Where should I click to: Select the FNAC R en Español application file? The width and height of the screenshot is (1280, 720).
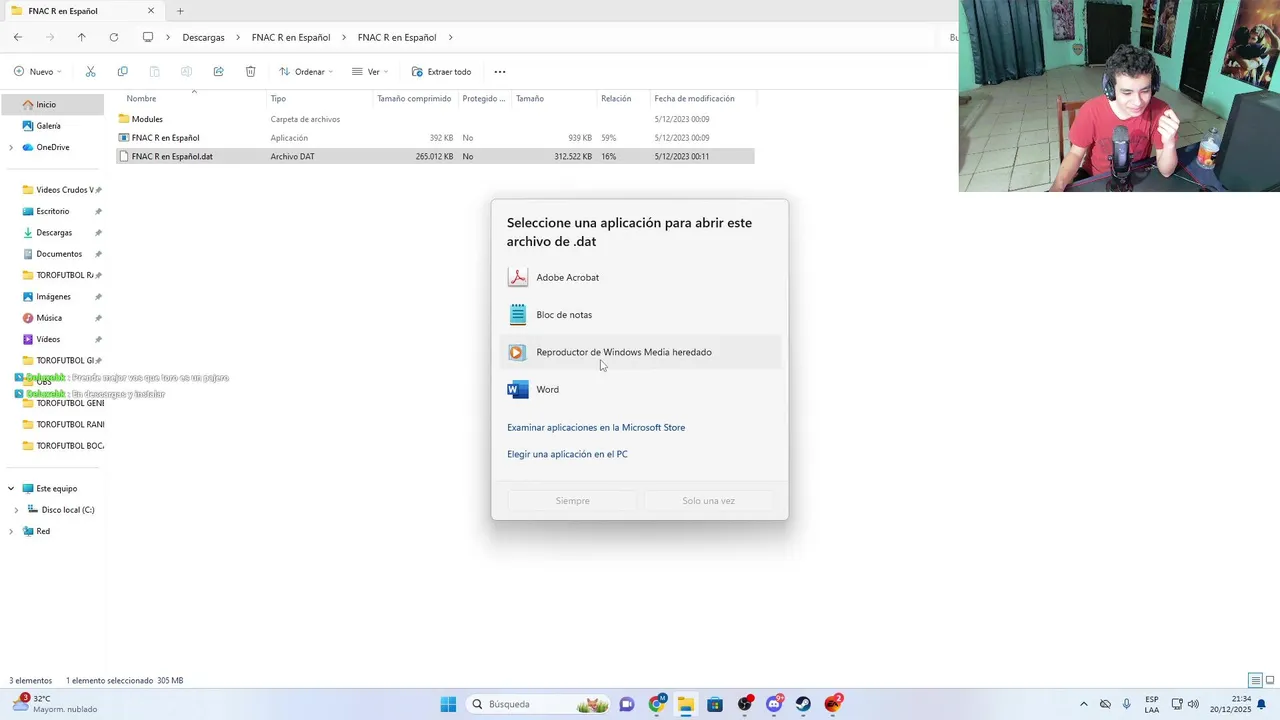[x=435, y=138]
